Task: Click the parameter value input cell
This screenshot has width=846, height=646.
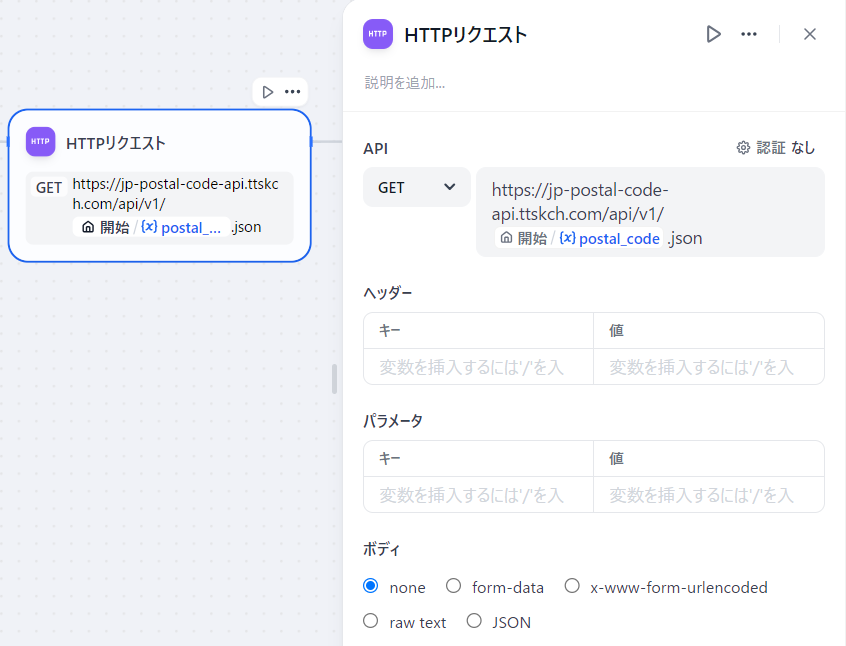Action: [708, 495]
